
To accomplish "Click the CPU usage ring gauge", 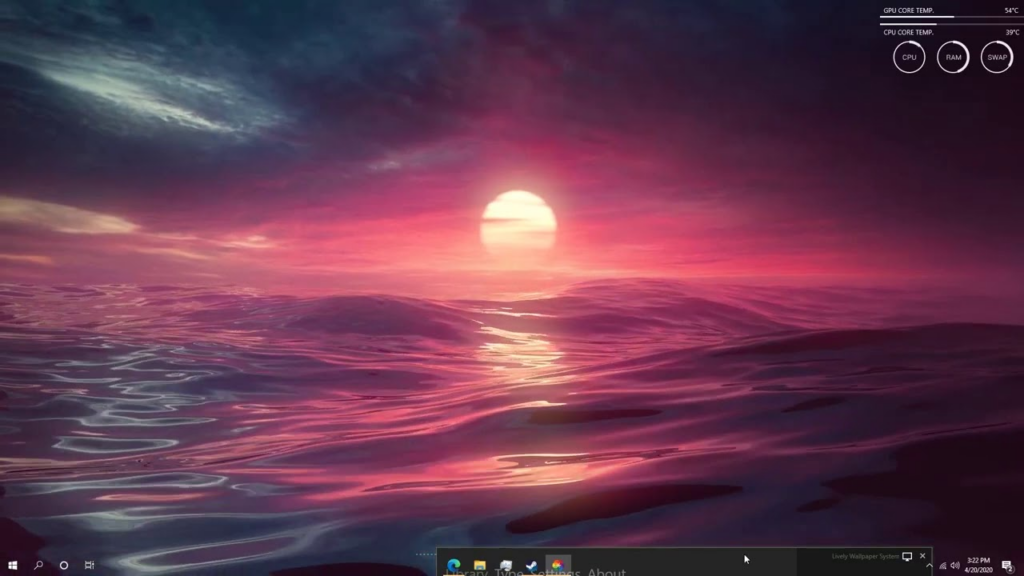I will (x=909, y=57).
